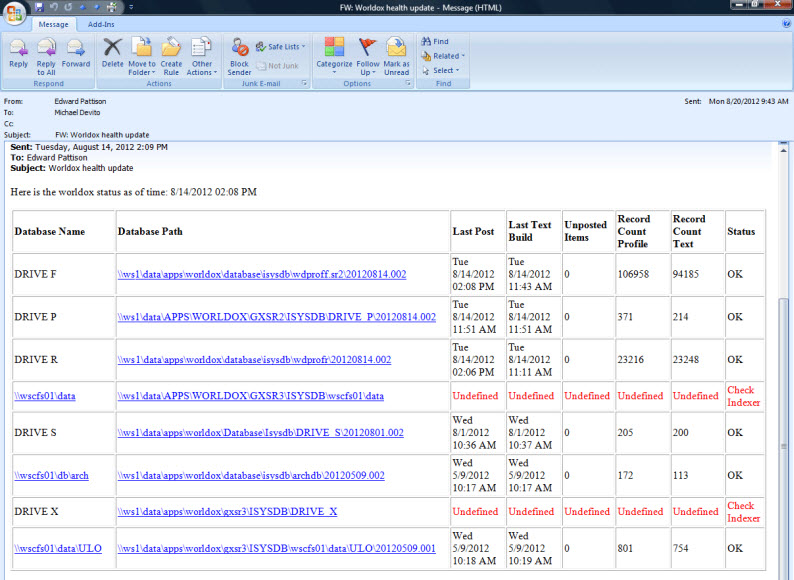Screen dimensions: 794x580
Task: Save using Quick Access toolbar icon
Action: pos(39,7)
